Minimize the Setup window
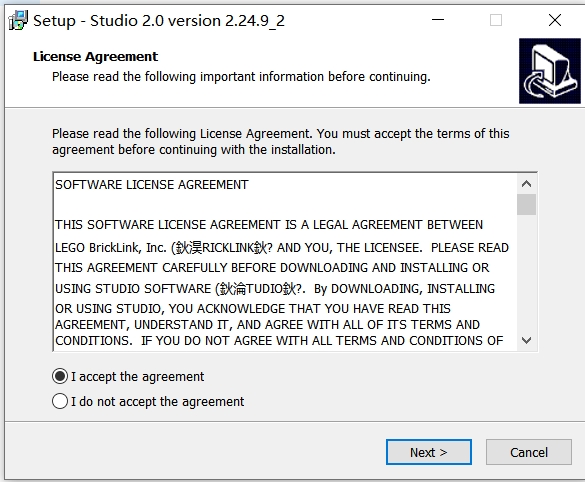 point(438,20)
